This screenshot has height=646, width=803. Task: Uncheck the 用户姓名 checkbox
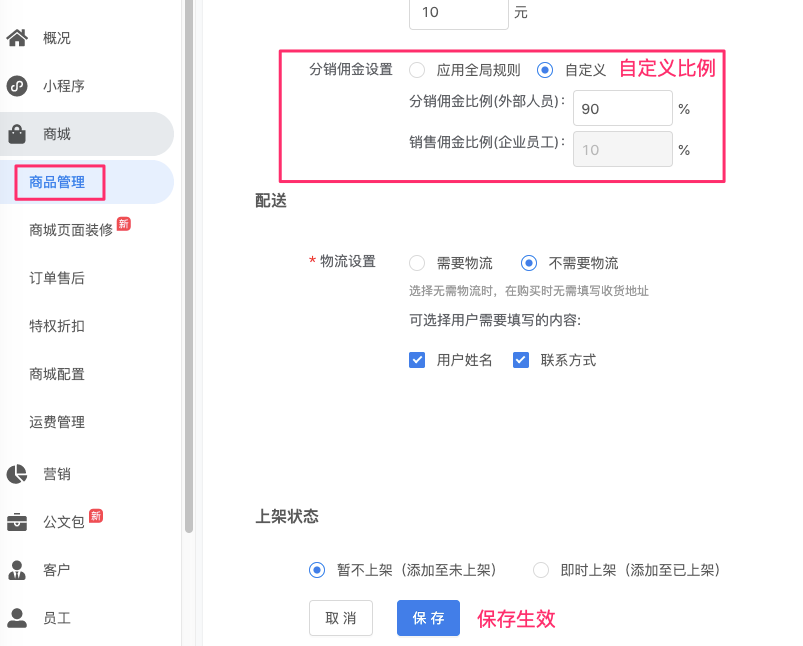coord(417,360)
